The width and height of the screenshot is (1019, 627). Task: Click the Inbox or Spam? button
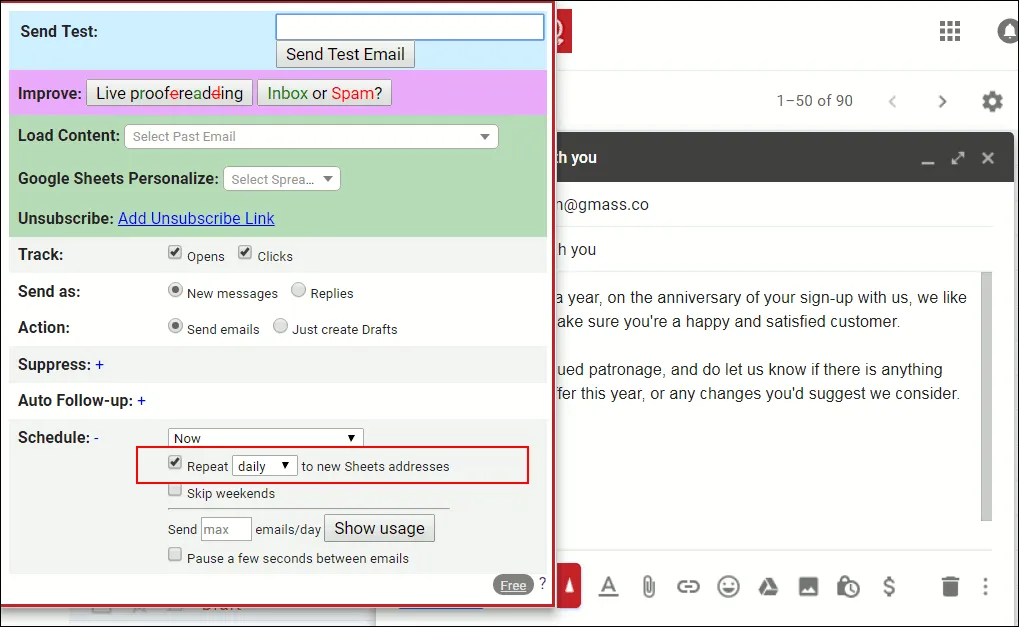324,93
